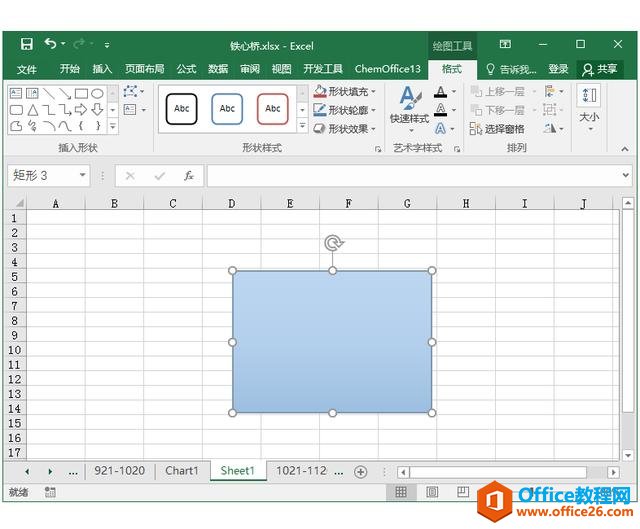Pick the down block arrow shape
This screenshot has height=529, width=640.
97,109
